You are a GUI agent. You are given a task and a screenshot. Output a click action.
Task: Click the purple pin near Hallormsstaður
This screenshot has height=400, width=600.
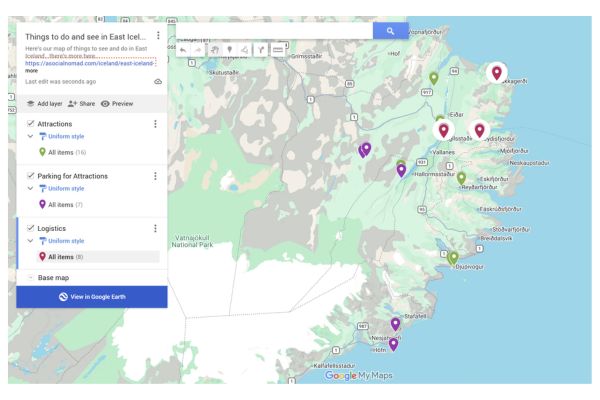pyautogui.click(x=401, y=170)
